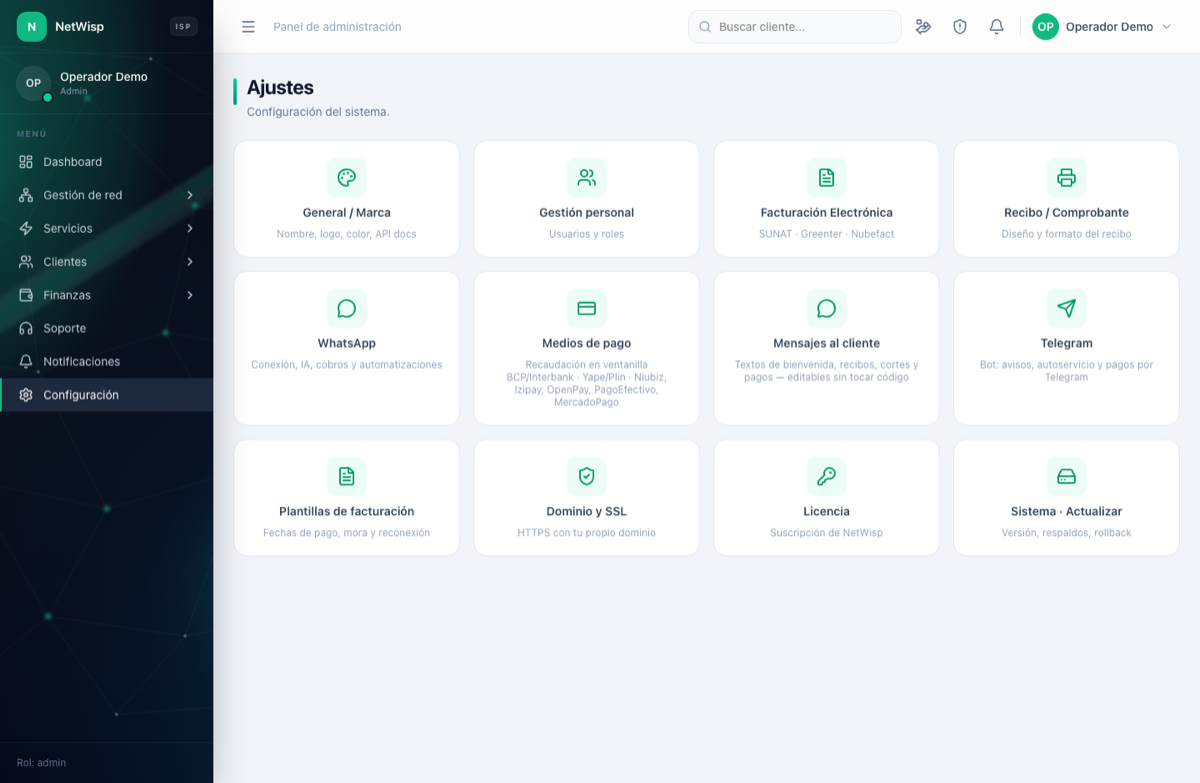
Task: Click the credit card icon on Medios de pago
Action: pyautogui.click(x=587, y=308)
